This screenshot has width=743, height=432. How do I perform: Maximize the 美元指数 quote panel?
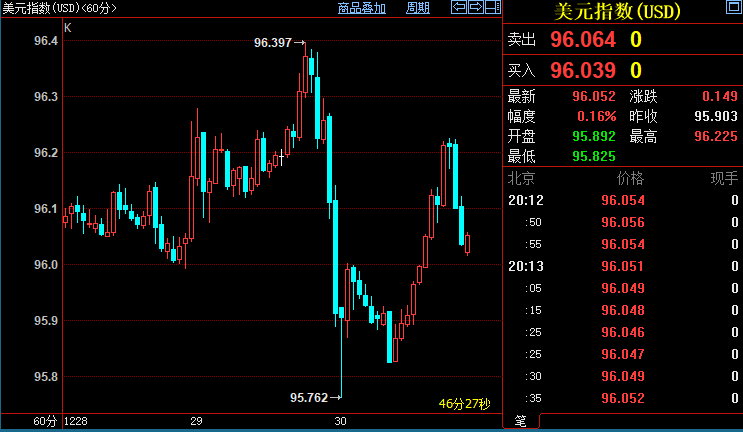(x=732, y=9)
